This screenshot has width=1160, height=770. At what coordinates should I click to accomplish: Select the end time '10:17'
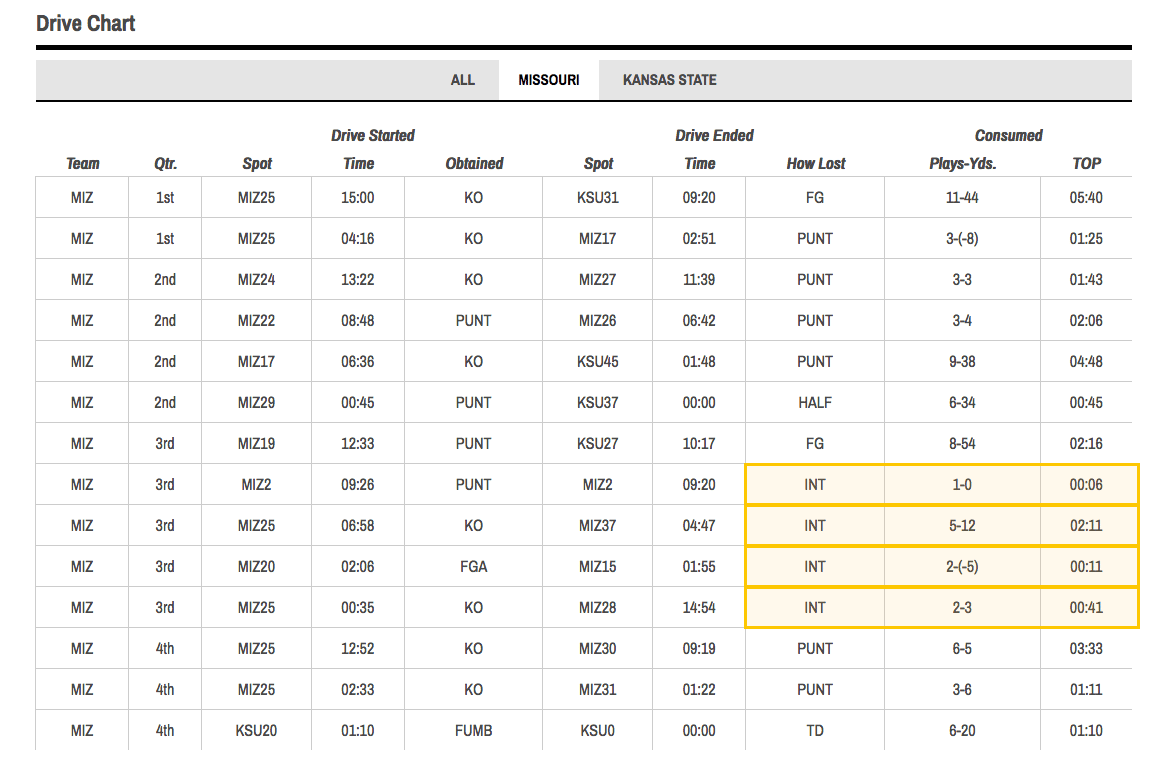699,444
